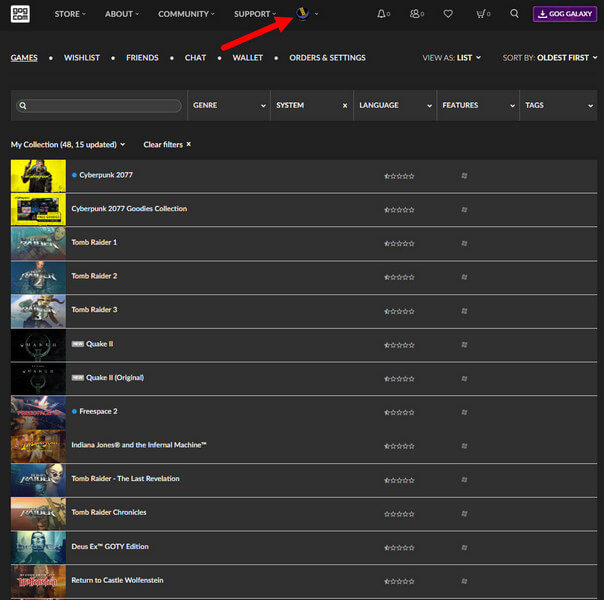The image size is (604, 600).
Task: Click Tomb Raider - The Last Revelation title
Action: [125, 479]
